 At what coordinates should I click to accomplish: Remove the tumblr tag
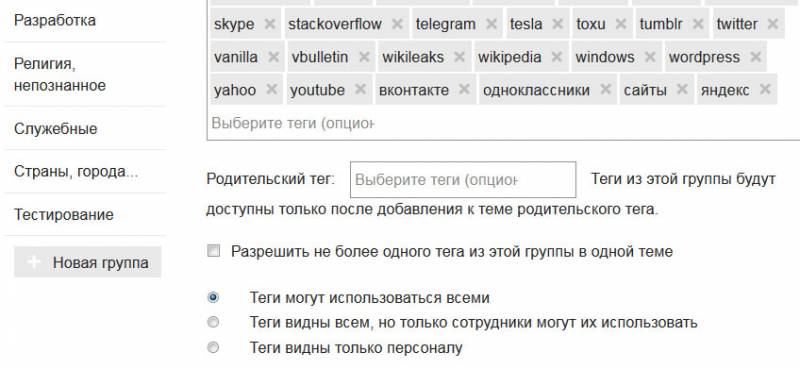[698, 23]
